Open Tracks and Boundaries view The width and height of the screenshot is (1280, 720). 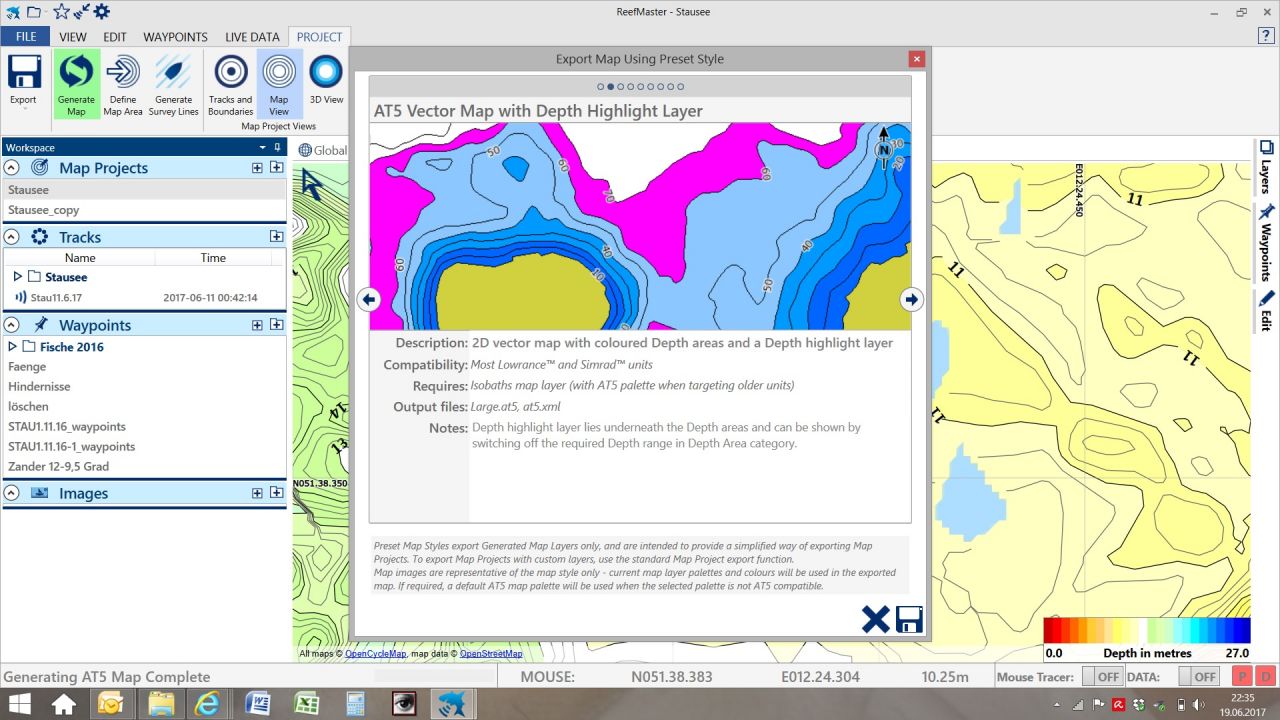click(x=231, y=84)
